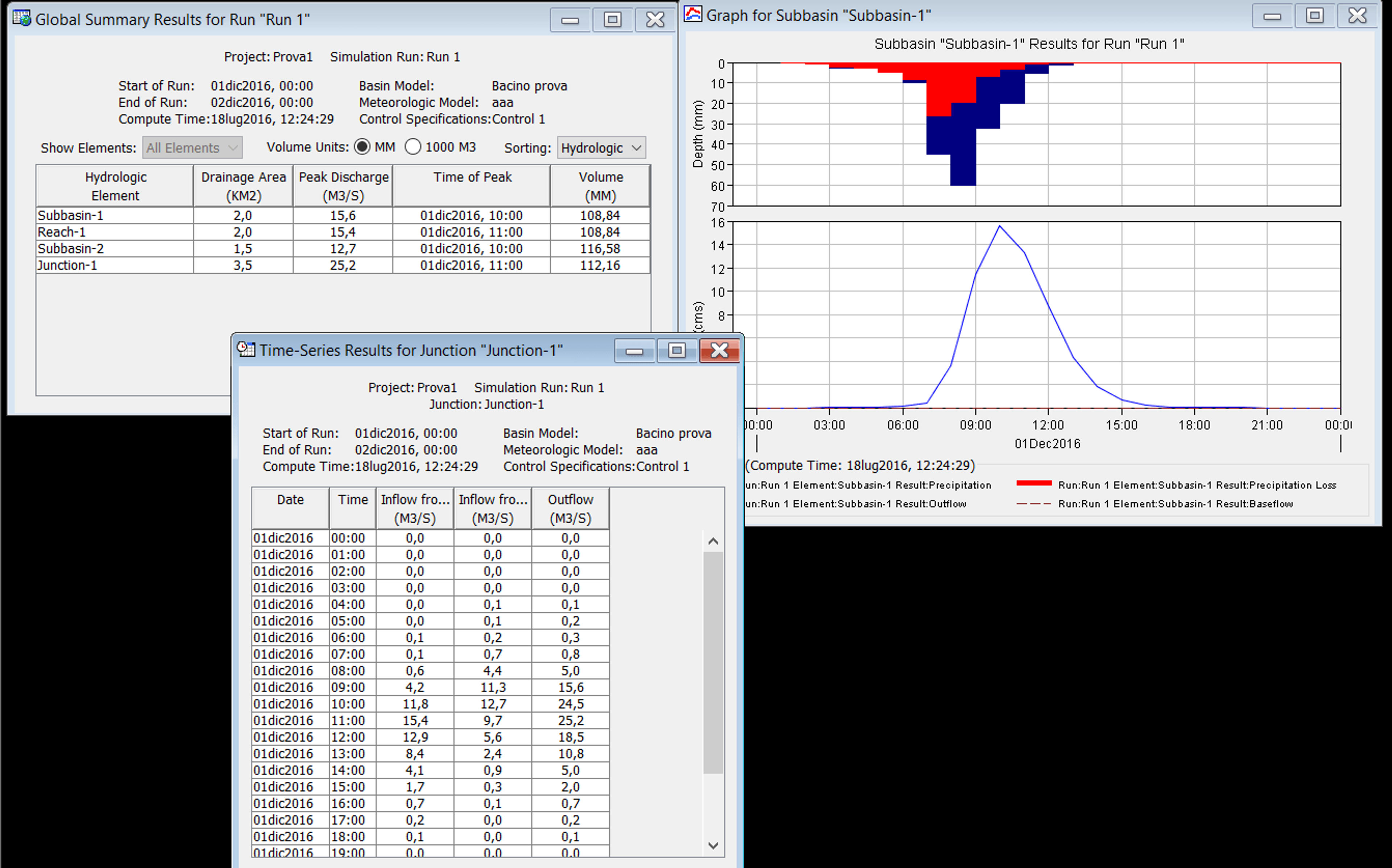Click the red Precipitation Loss legend swatch
Screen dimensions: 1392x868
click(x=1034, y=483)
